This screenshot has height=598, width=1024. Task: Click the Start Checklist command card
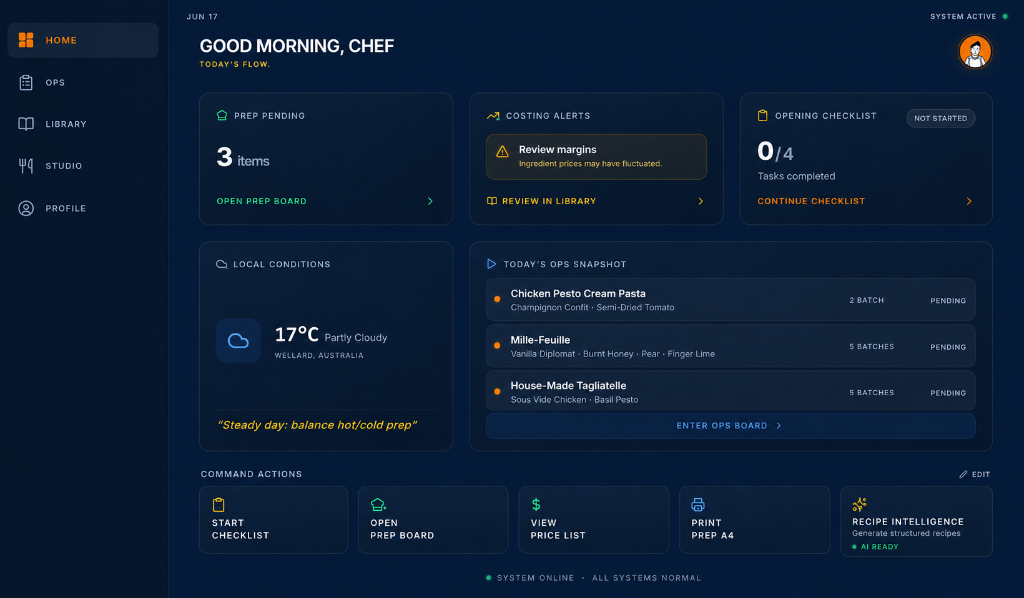tap(274, 520)
